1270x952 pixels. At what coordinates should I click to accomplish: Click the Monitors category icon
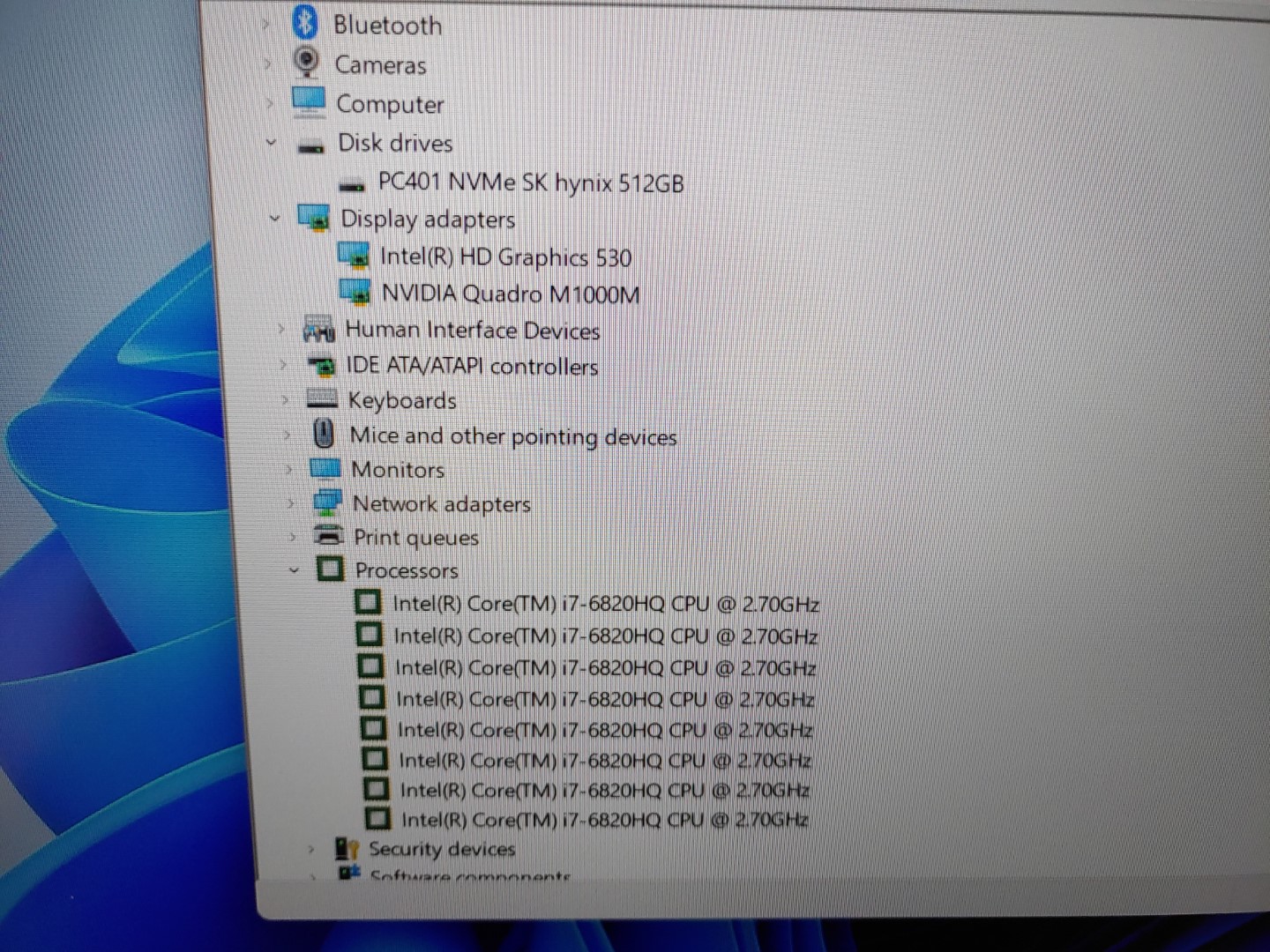tap(325, 468)
